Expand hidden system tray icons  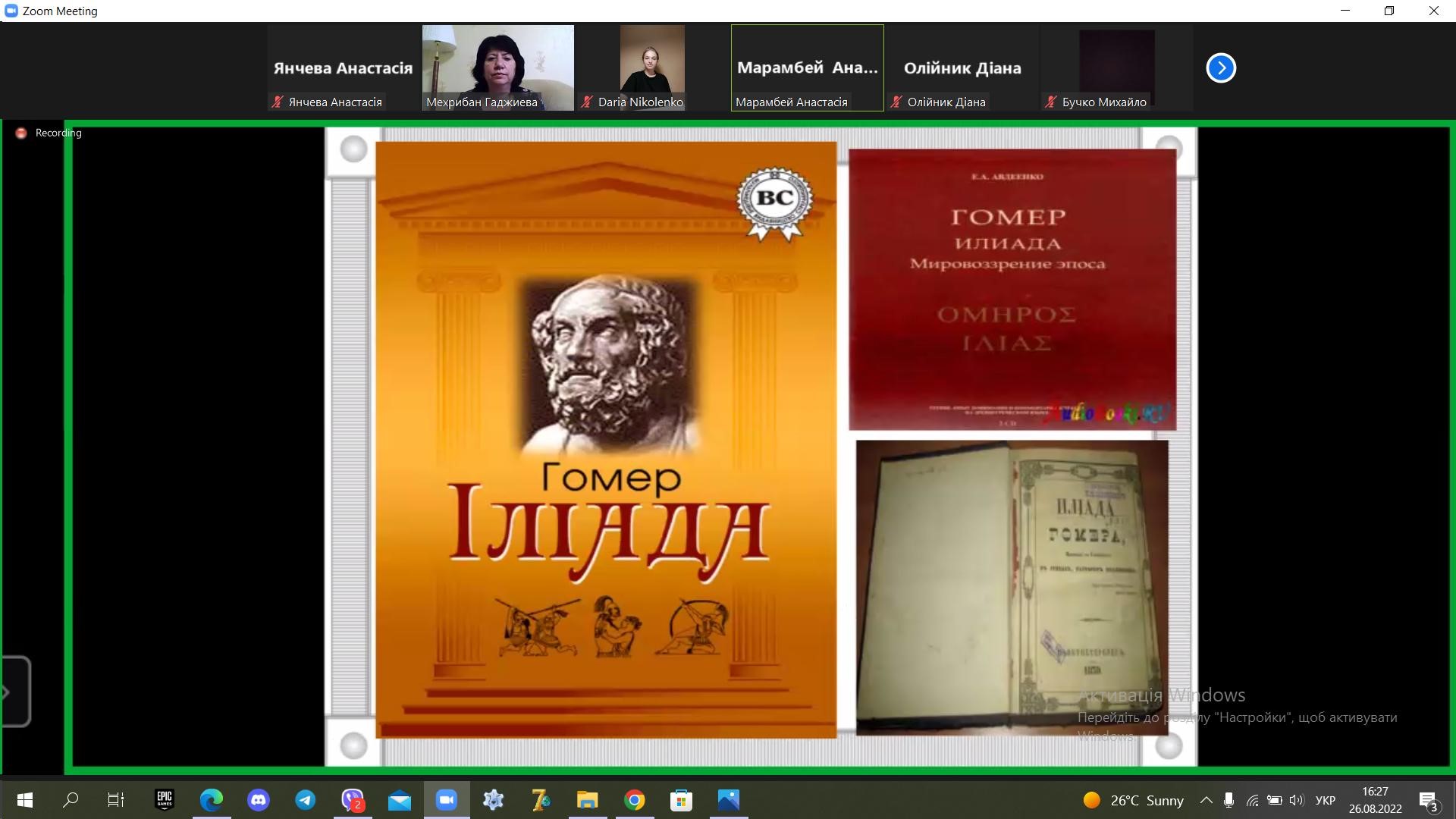pyautogui.click(x=1206, y=800)
